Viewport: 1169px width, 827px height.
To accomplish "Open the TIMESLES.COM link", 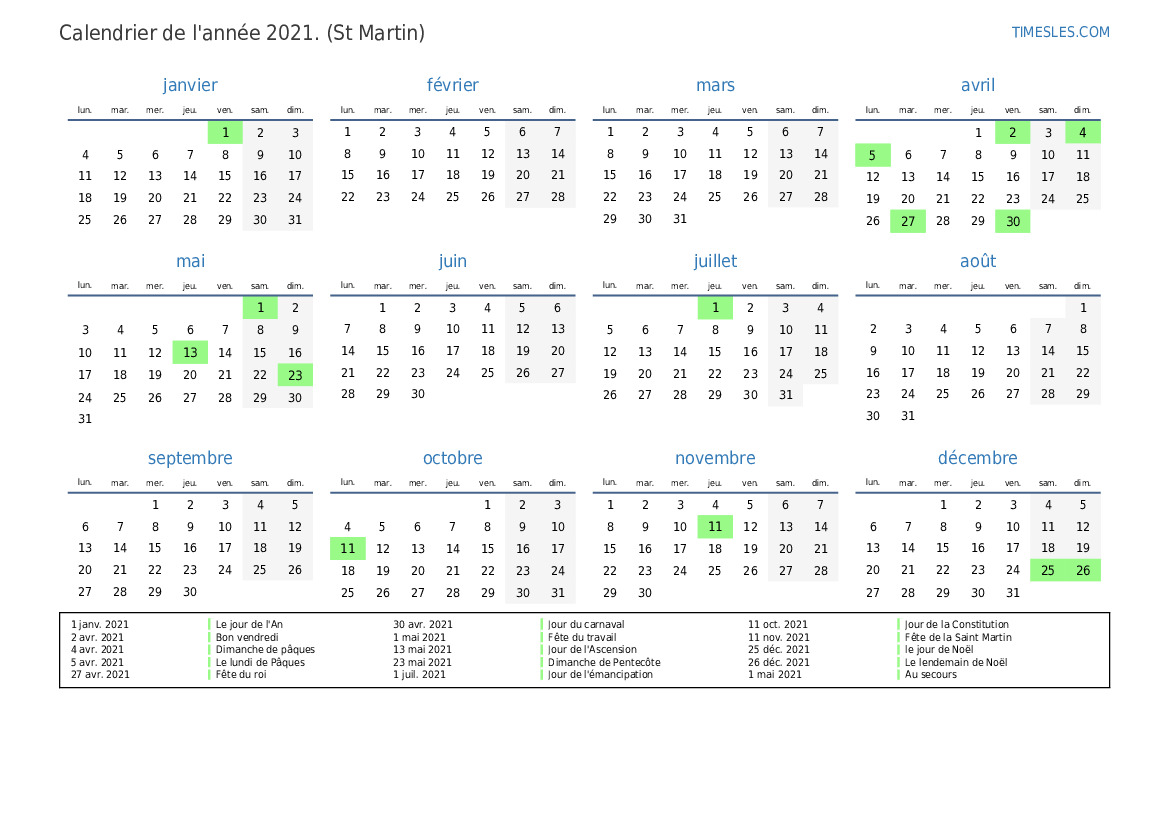I will pos(1060,32).
